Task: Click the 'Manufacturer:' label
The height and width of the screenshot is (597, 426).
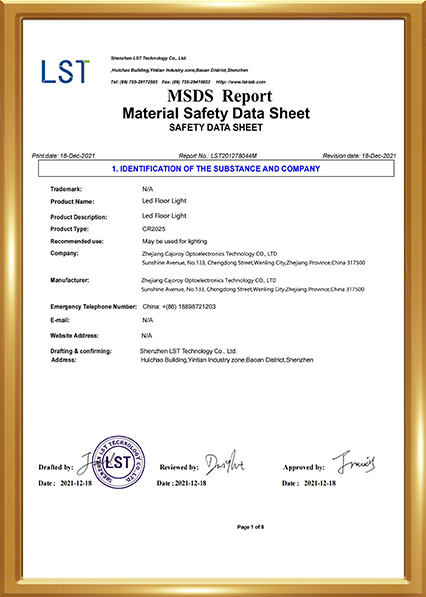Action: point(70,280)
